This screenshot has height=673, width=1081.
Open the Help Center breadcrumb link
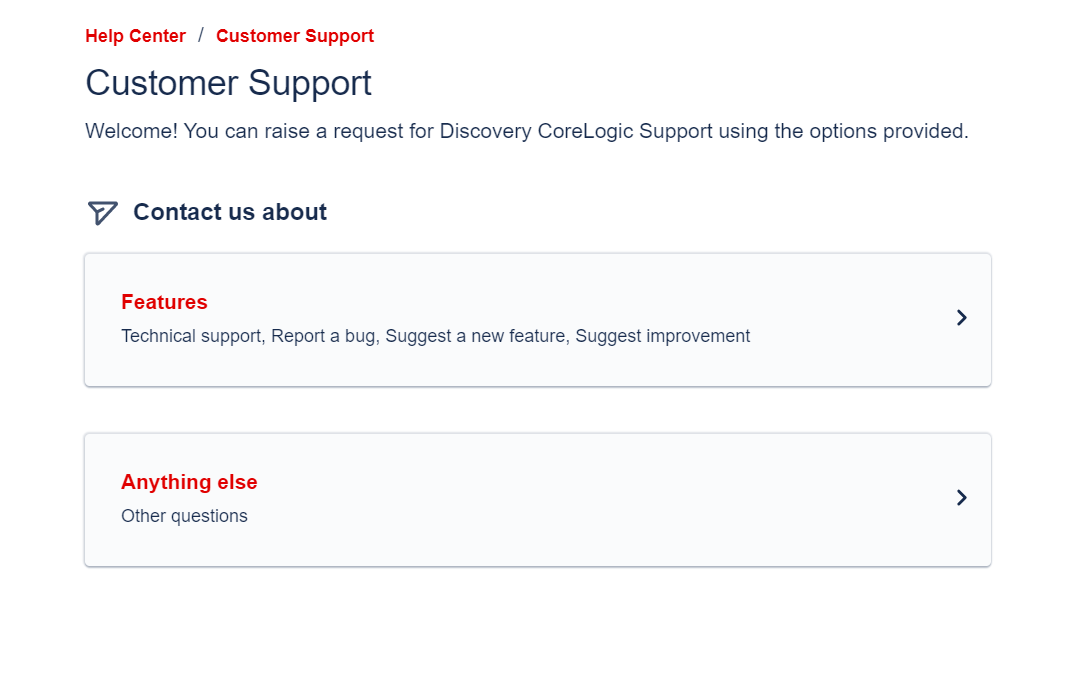(135, 36)
